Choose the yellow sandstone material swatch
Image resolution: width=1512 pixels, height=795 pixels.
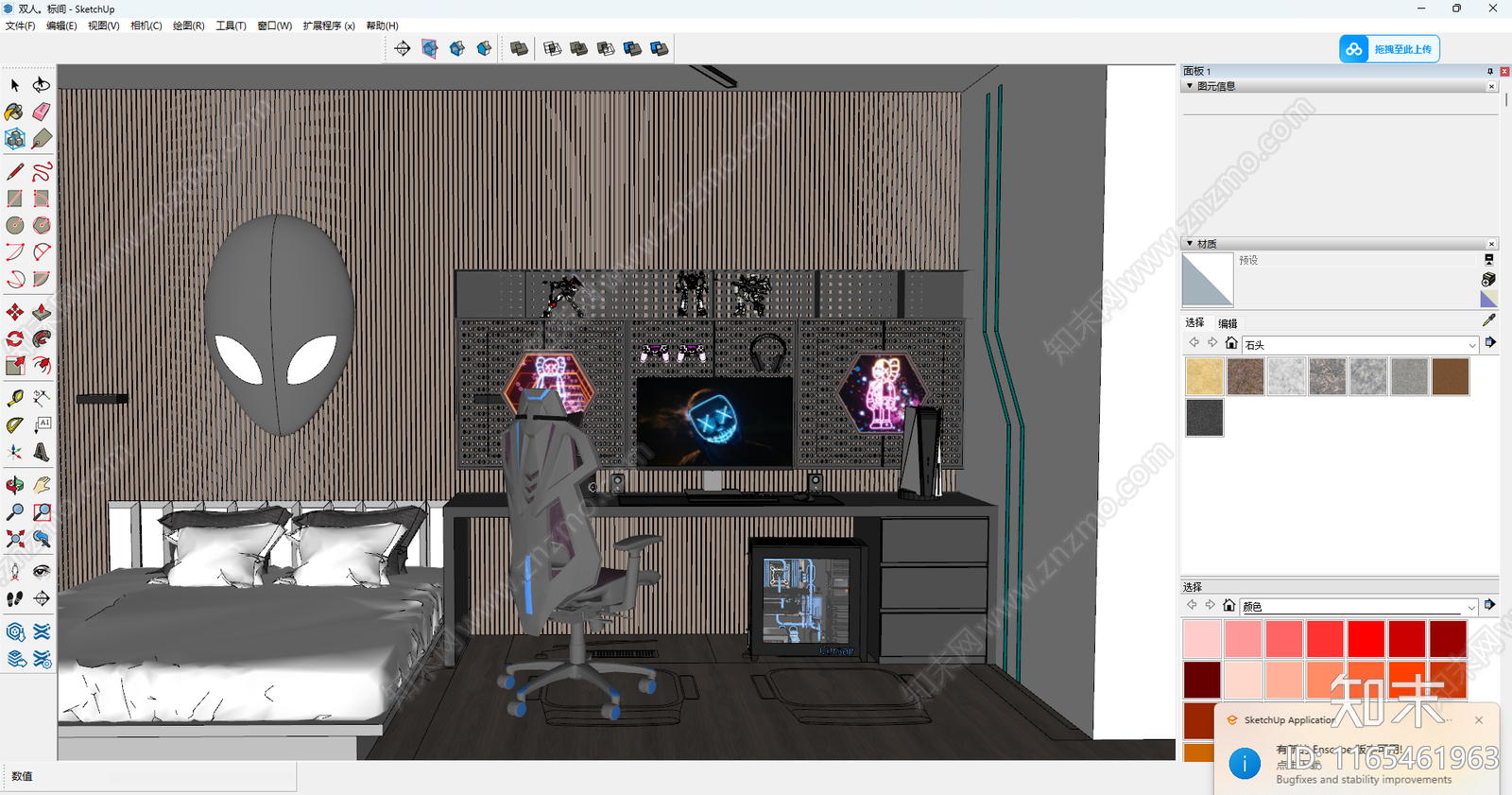1204,376
